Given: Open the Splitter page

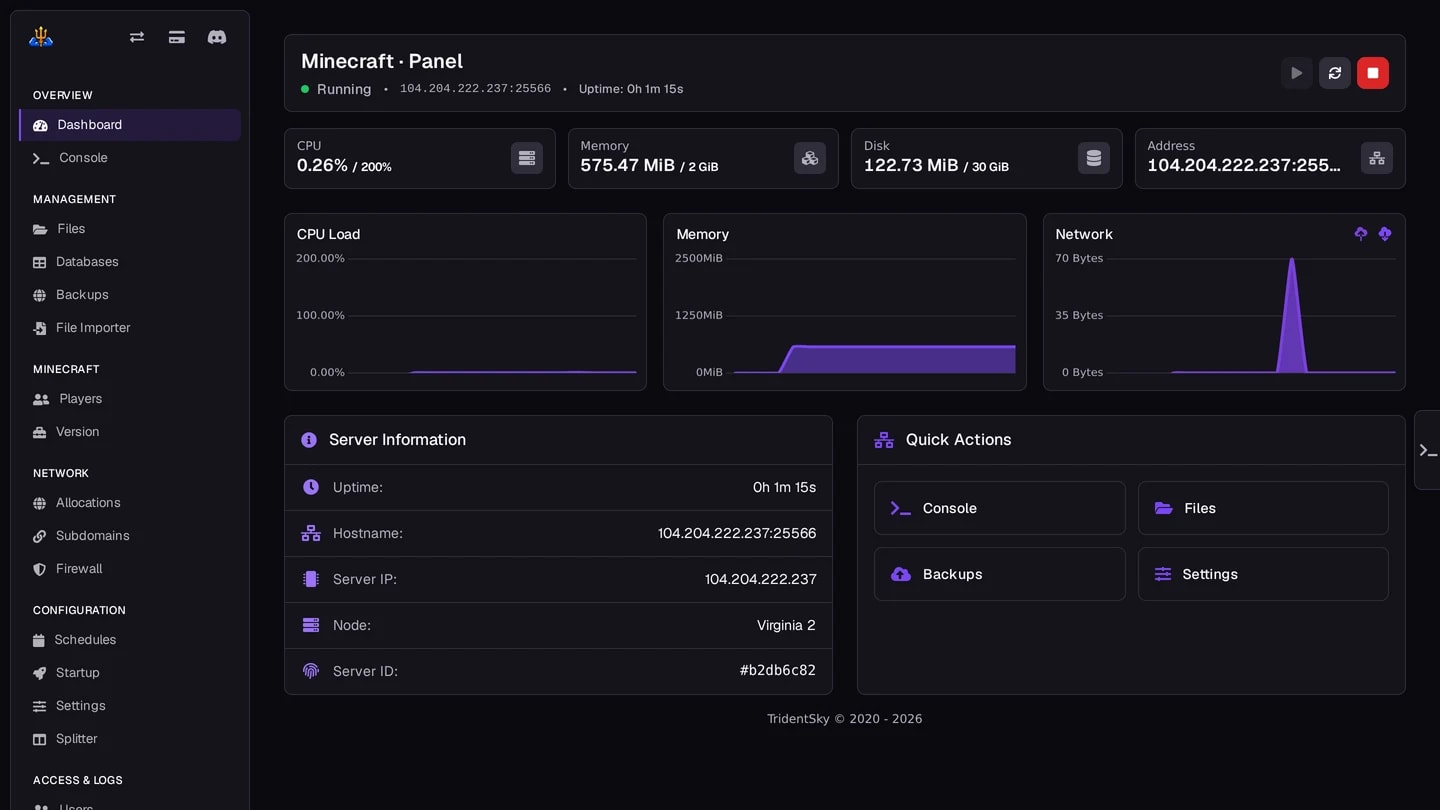Looking at the screenshot, I should click(130, 739).
